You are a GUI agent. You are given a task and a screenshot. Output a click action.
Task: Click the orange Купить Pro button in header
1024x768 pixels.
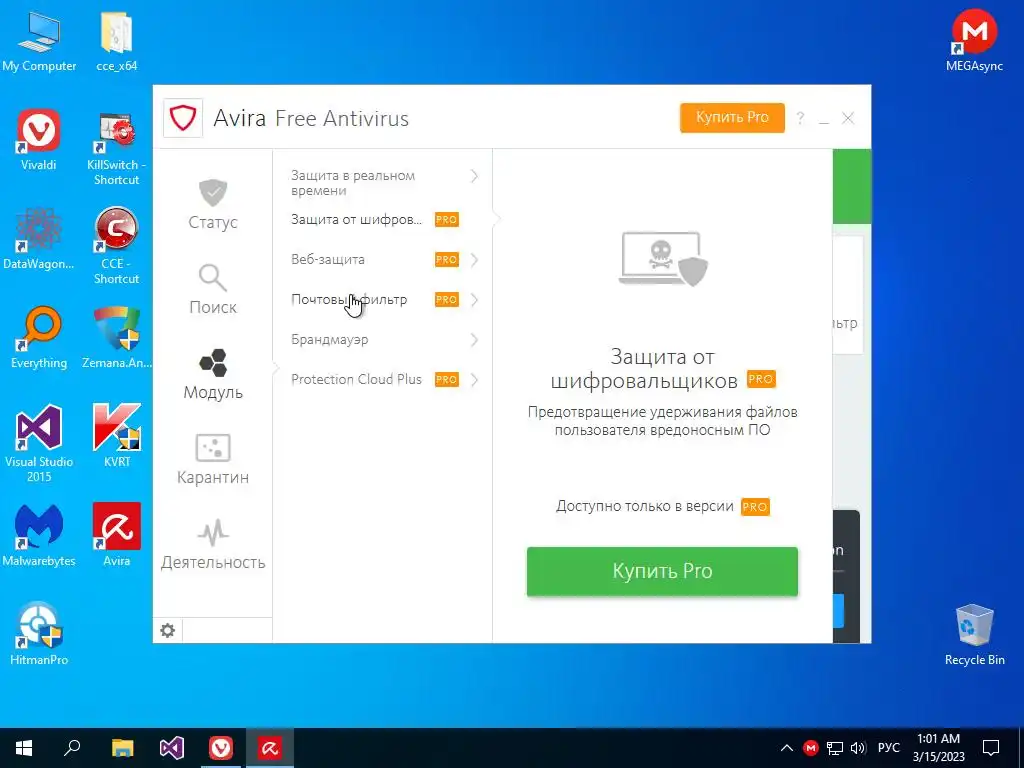coord(732,118)
